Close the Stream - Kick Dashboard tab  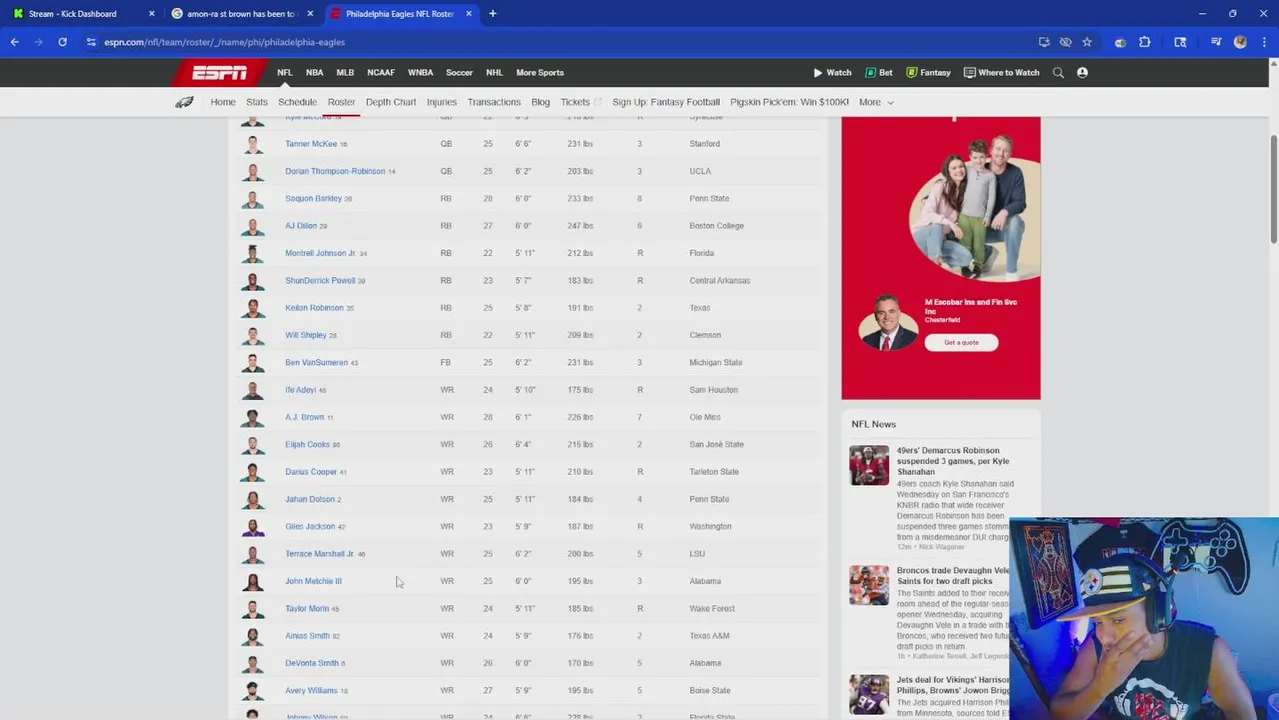[x=152, y=14]
